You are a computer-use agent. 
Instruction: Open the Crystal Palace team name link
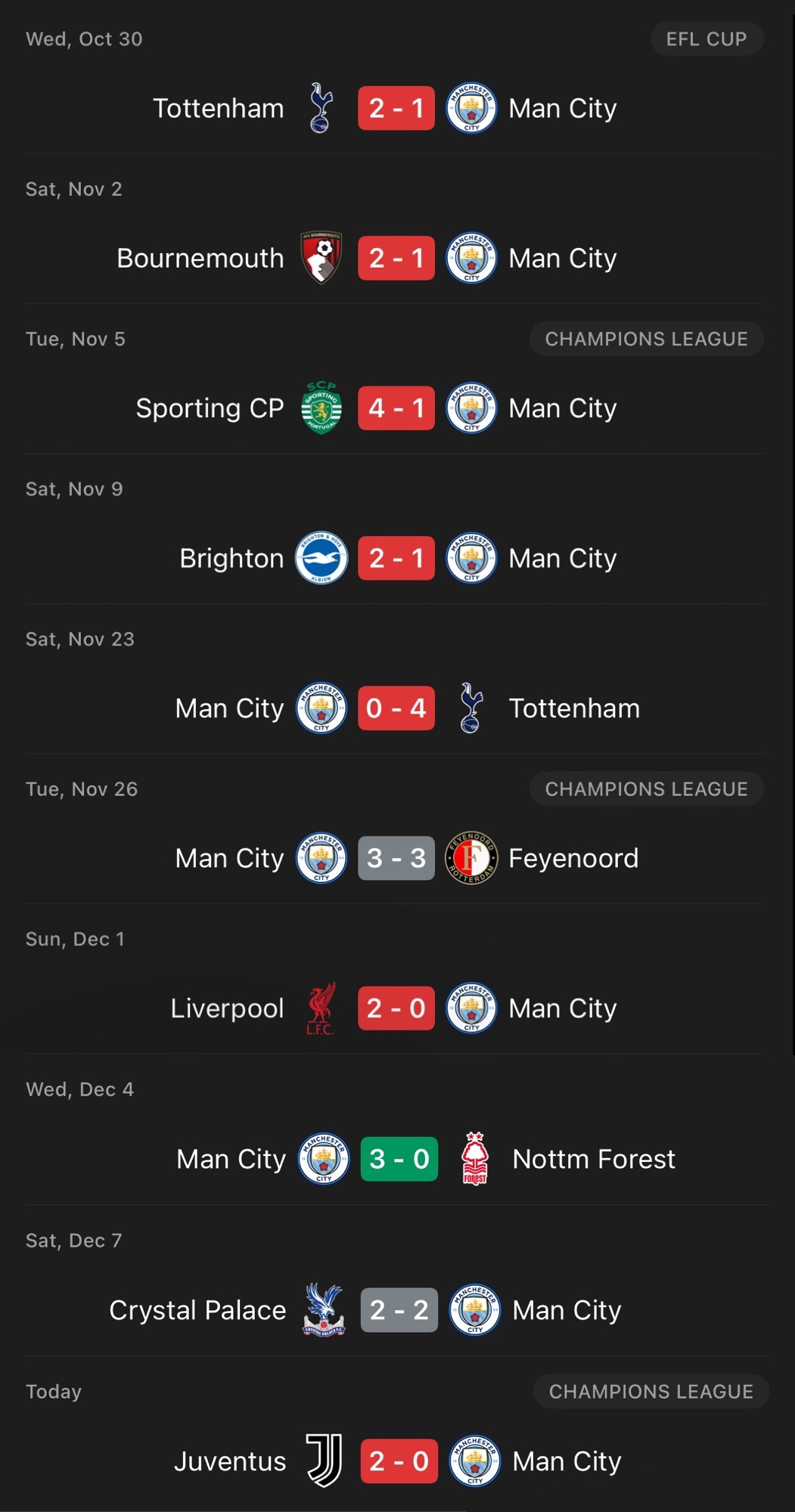click(x=197, y=1310)
